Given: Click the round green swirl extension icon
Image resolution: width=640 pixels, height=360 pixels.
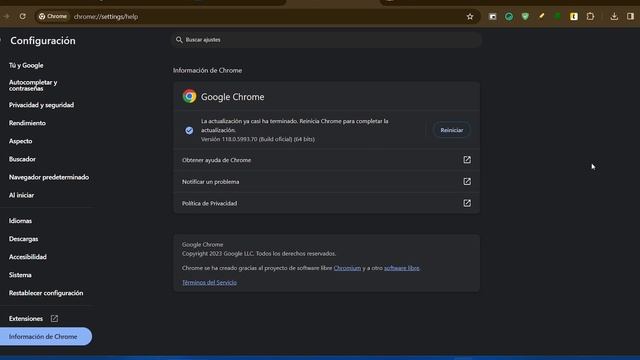Looking at the screenshot, I should click(509, 16).
